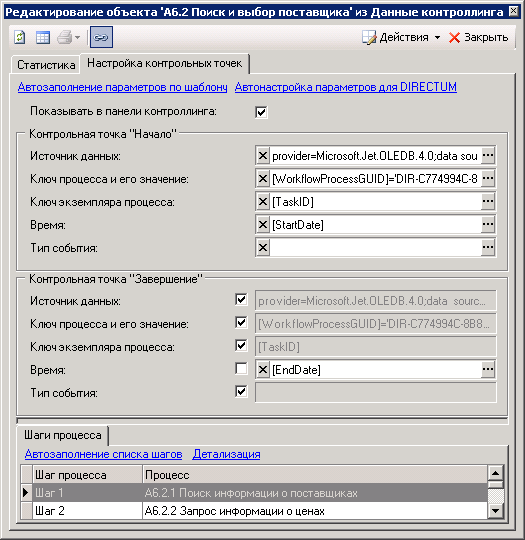525x540 pixels.
Task: Open ellipsis browse for [StartDate] field
Action: coord(488,225)
